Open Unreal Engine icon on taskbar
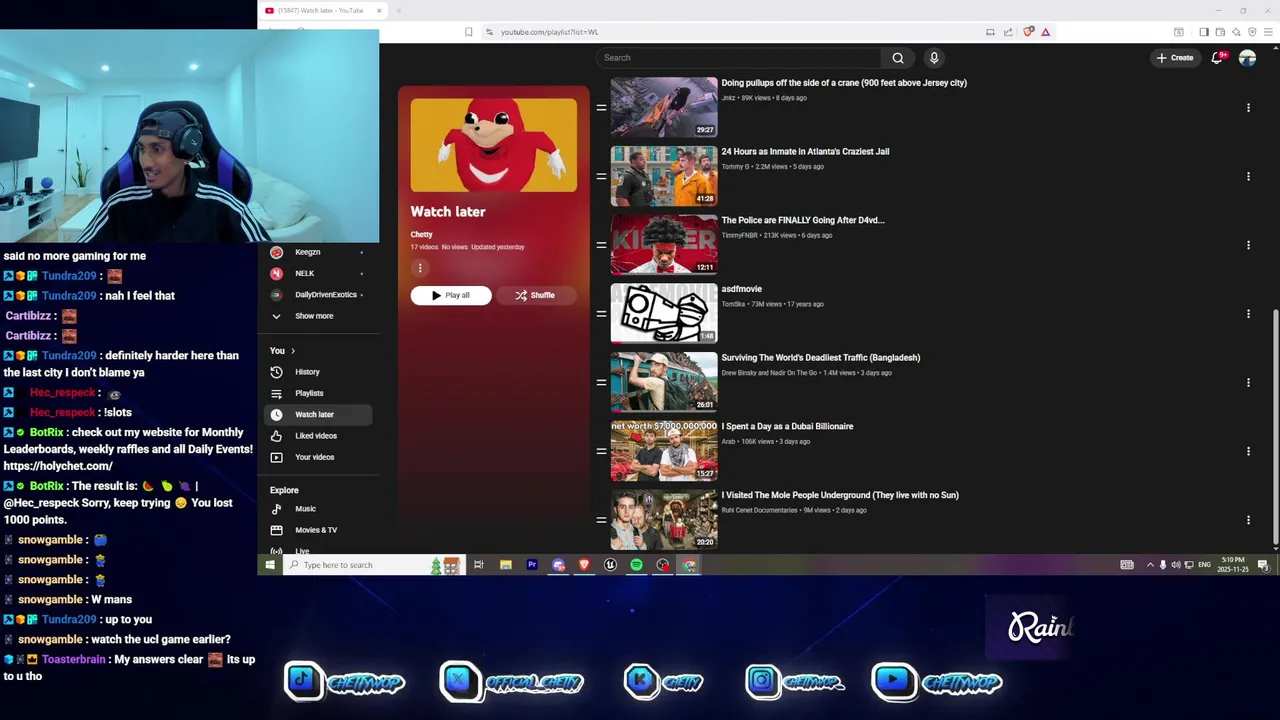1280x720 pixels. pos(610,565)
